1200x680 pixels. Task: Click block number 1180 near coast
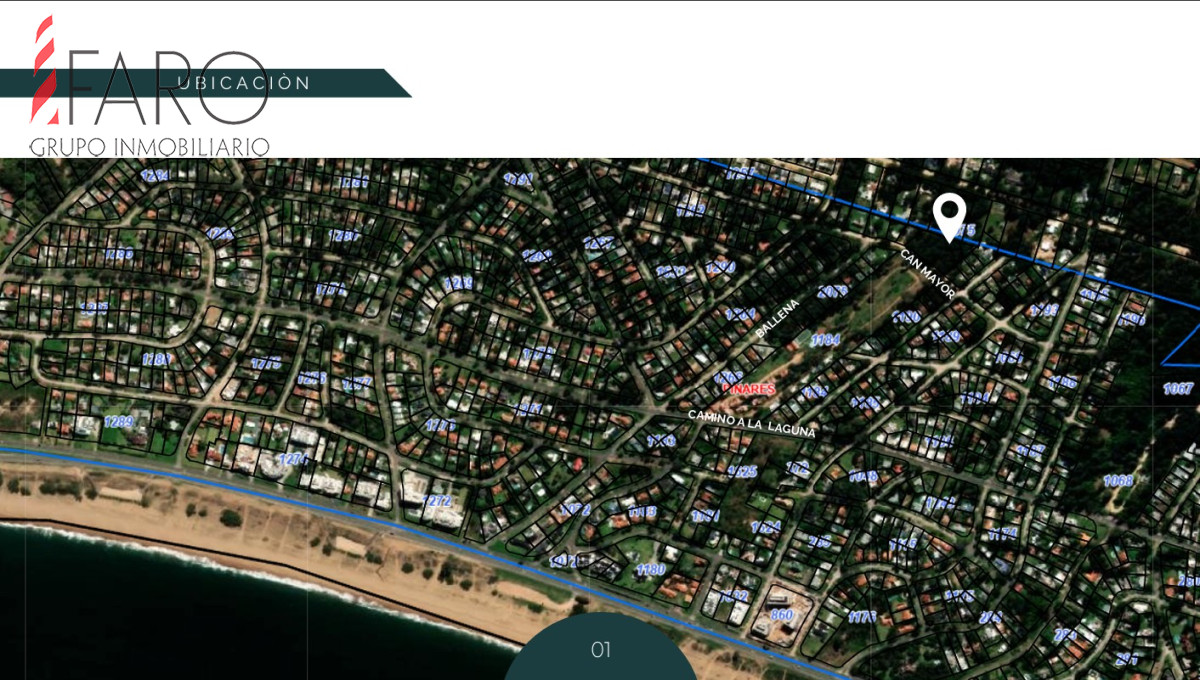pyautogui.click(x=650, y=569)
